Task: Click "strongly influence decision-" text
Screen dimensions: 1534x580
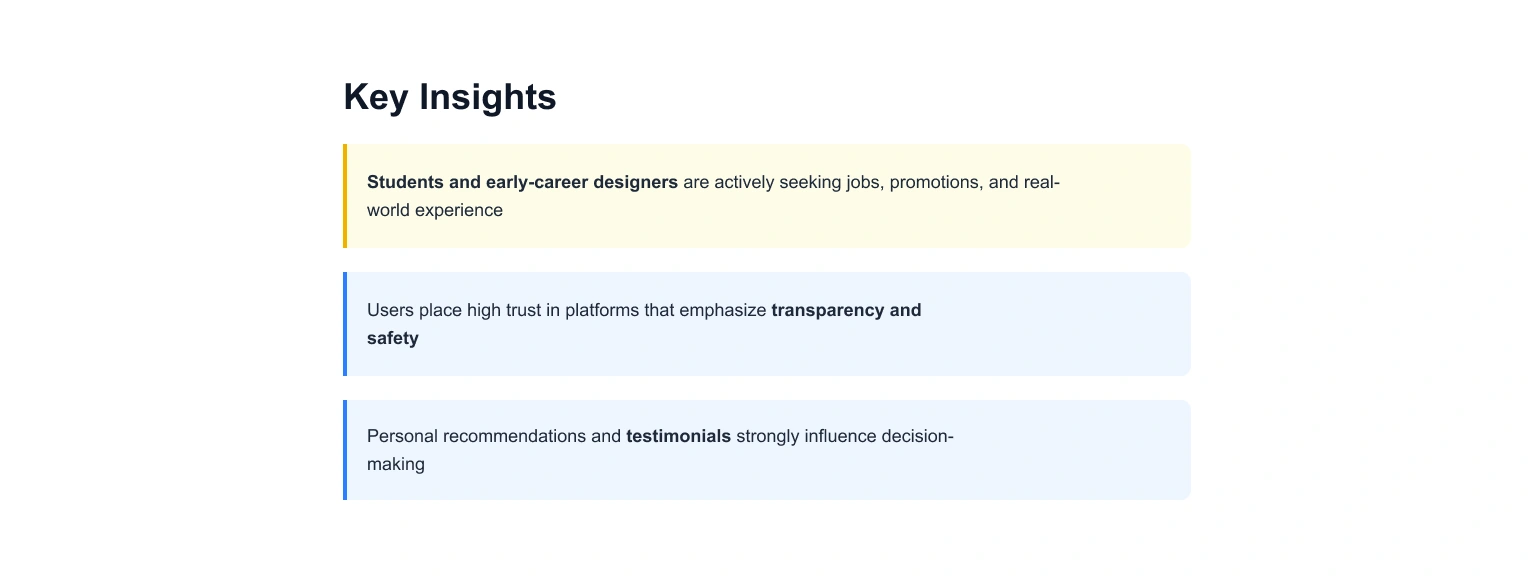Action: click(x=845, y=436)
